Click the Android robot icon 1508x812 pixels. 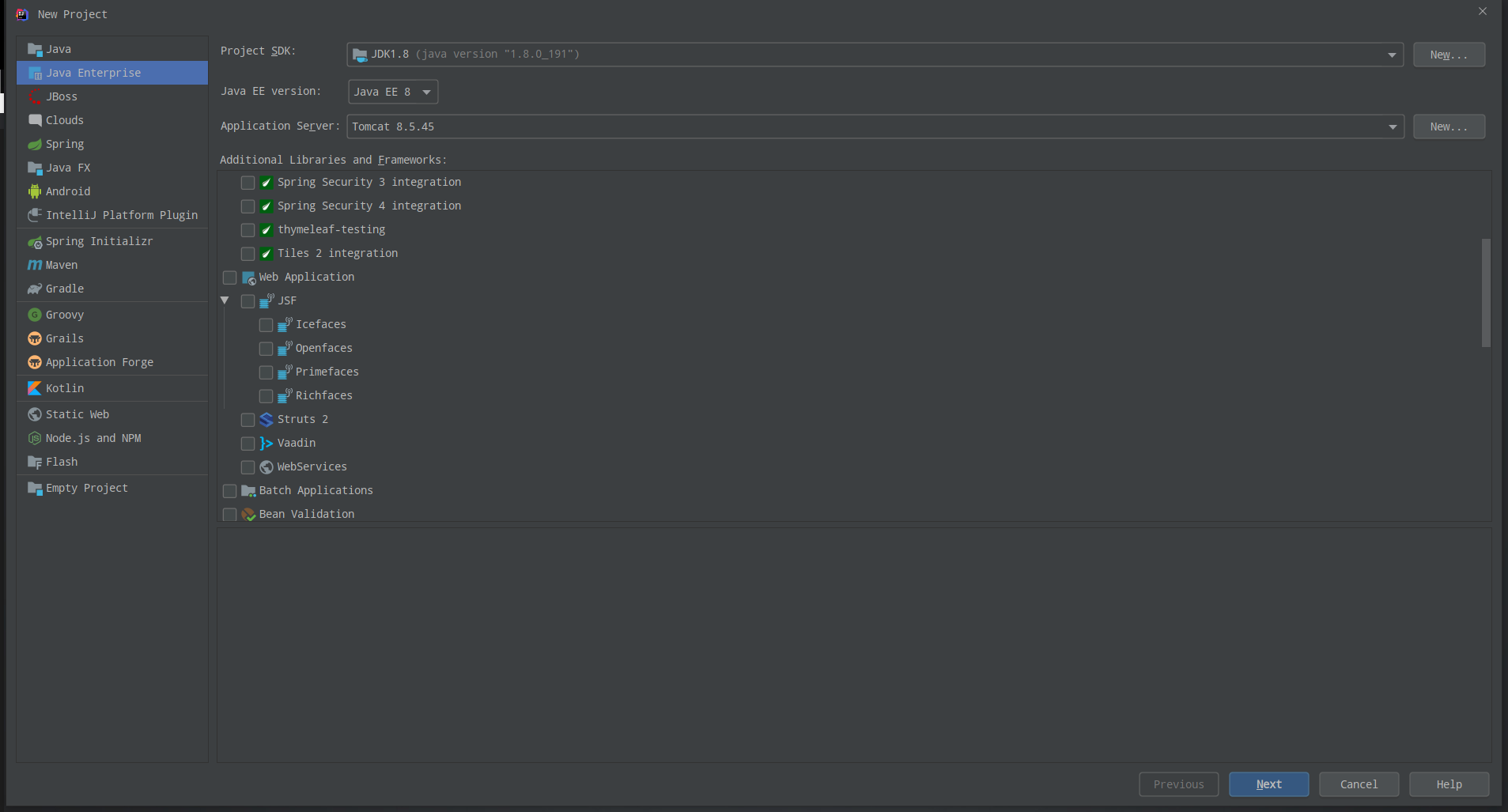pyautogui.click(x=35, y=191)
